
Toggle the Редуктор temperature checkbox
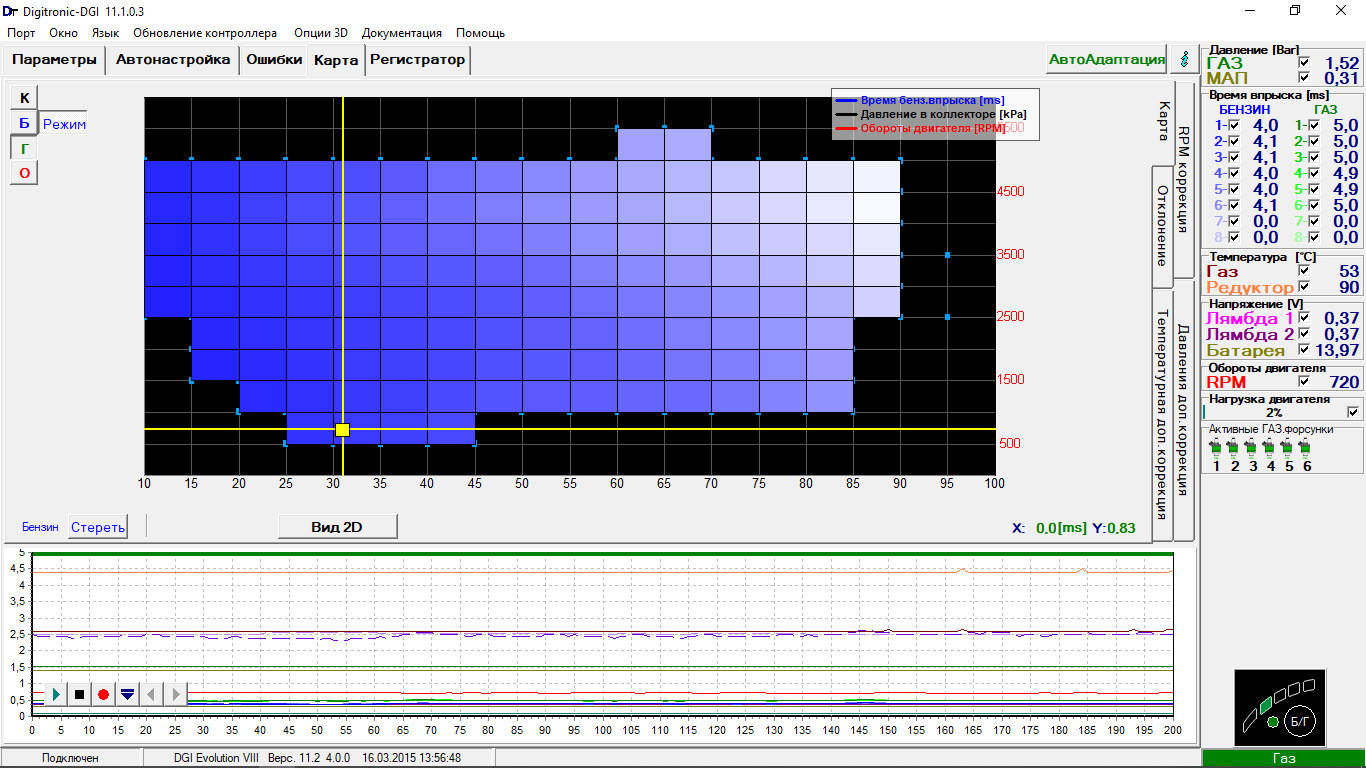1302,287
